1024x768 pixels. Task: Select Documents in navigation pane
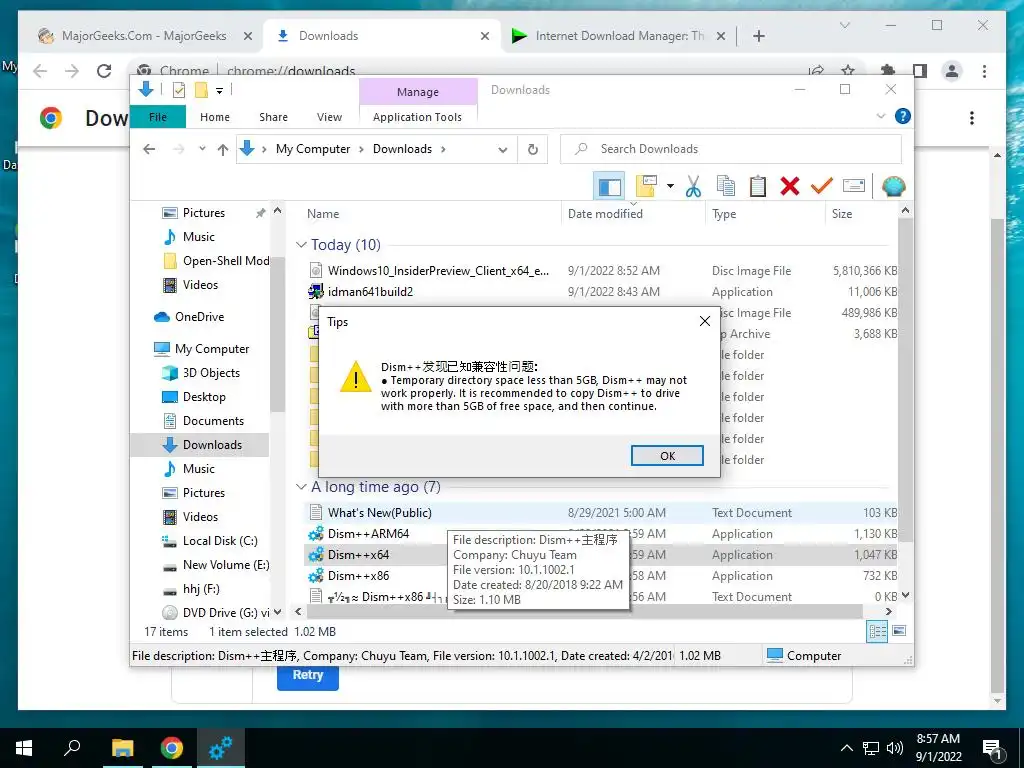(213, 421)
